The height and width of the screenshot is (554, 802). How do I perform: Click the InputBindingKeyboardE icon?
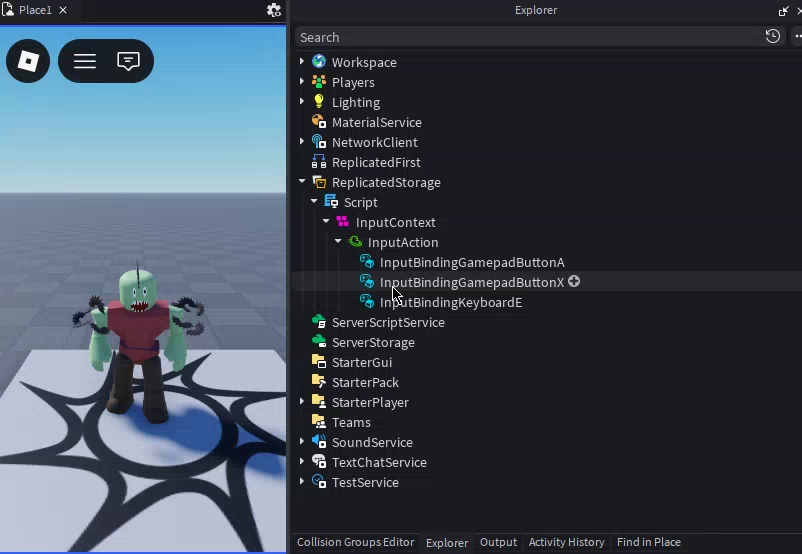coord(367,302)
